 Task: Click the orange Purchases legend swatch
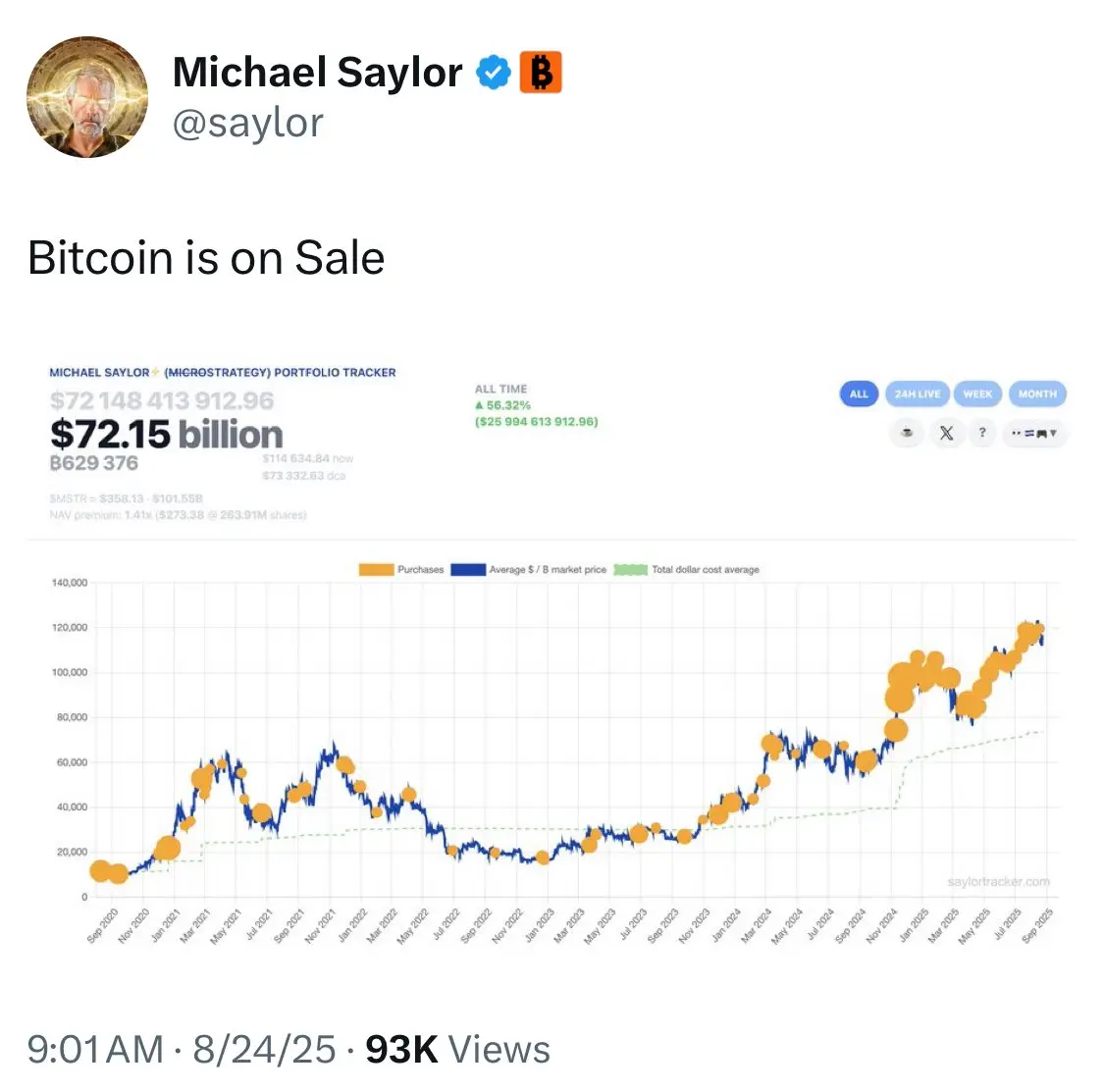pyautogui.click(x=376, y=570)
